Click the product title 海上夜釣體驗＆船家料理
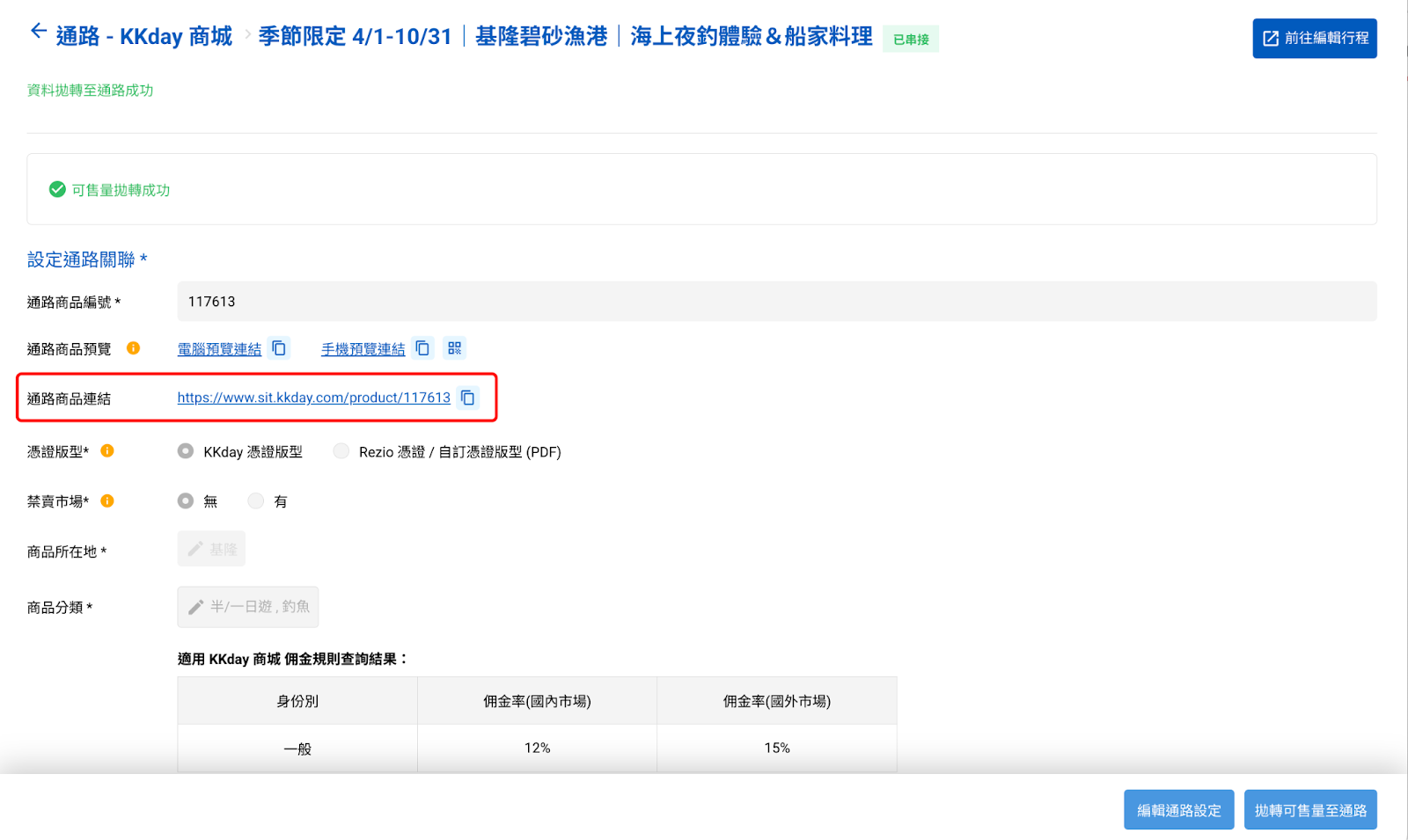The width and height of the screenshot is (1408, 840). (752, 36)
